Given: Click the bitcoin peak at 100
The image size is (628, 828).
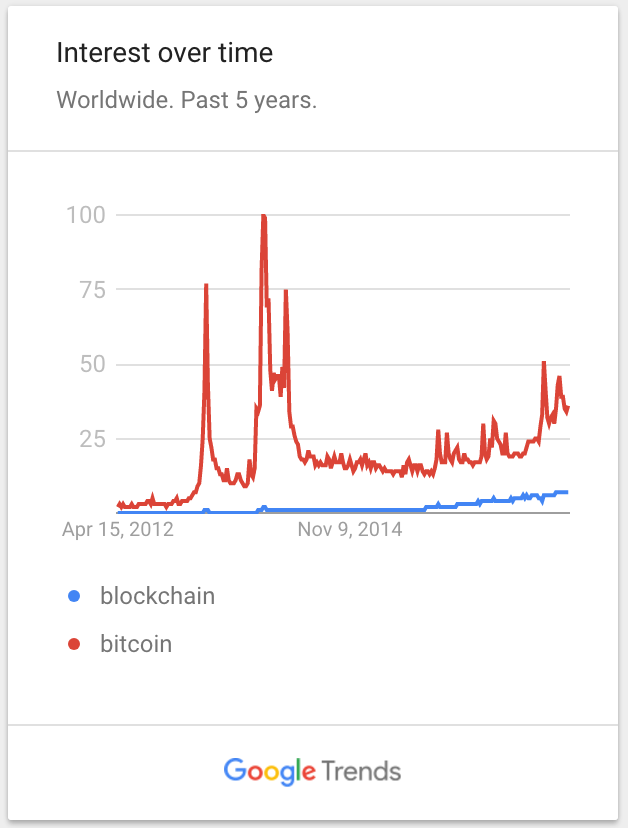Looking at the screenshot, I should click(x=264, y=217).
